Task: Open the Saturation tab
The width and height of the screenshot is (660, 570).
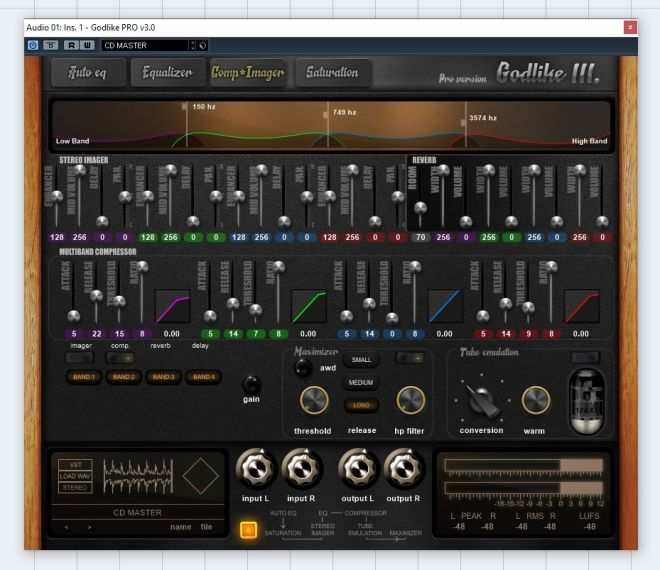Action: tap(333, 72)
